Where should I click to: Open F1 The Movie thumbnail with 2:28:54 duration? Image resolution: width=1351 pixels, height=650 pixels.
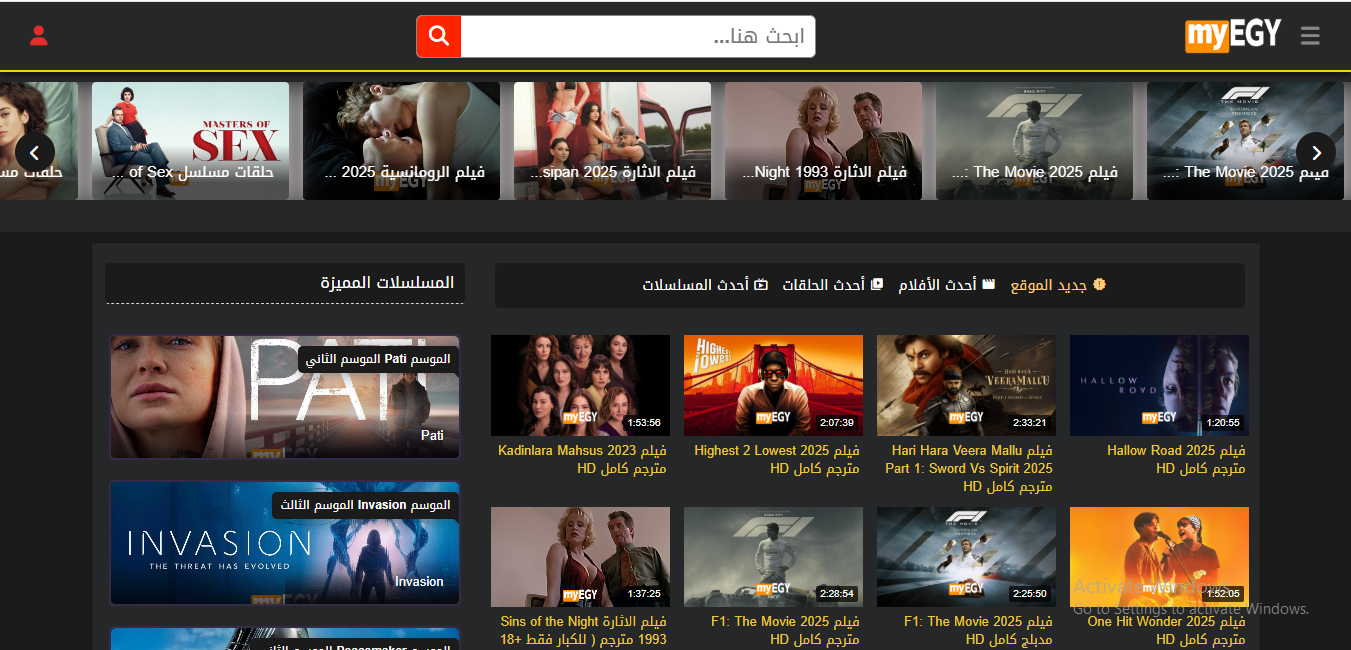point(773,557)
